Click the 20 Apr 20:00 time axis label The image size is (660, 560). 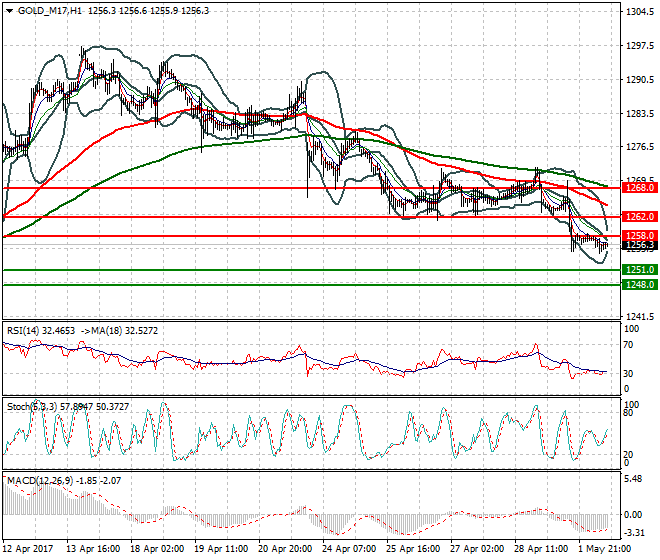pos(285,549)
